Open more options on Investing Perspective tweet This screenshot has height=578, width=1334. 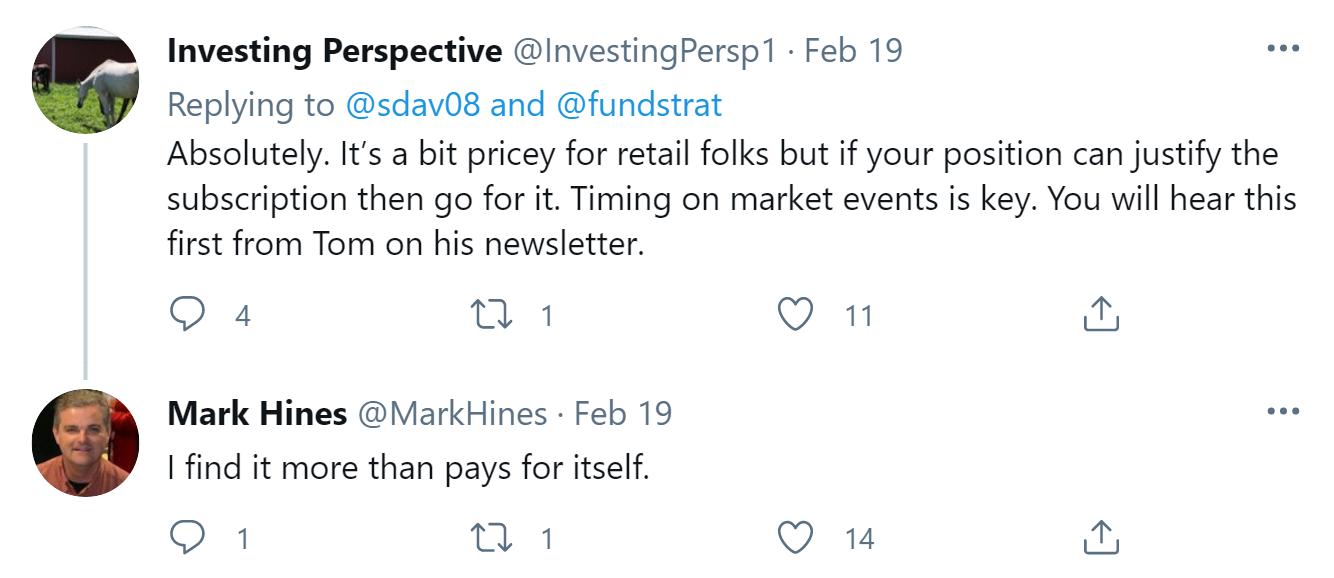[1282, 49]
